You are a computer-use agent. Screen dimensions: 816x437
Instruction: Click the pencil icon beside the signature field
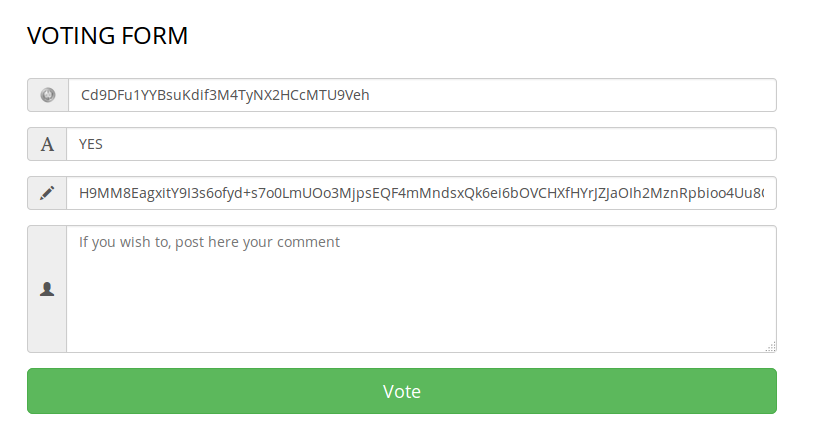click(x=47, y=193)
